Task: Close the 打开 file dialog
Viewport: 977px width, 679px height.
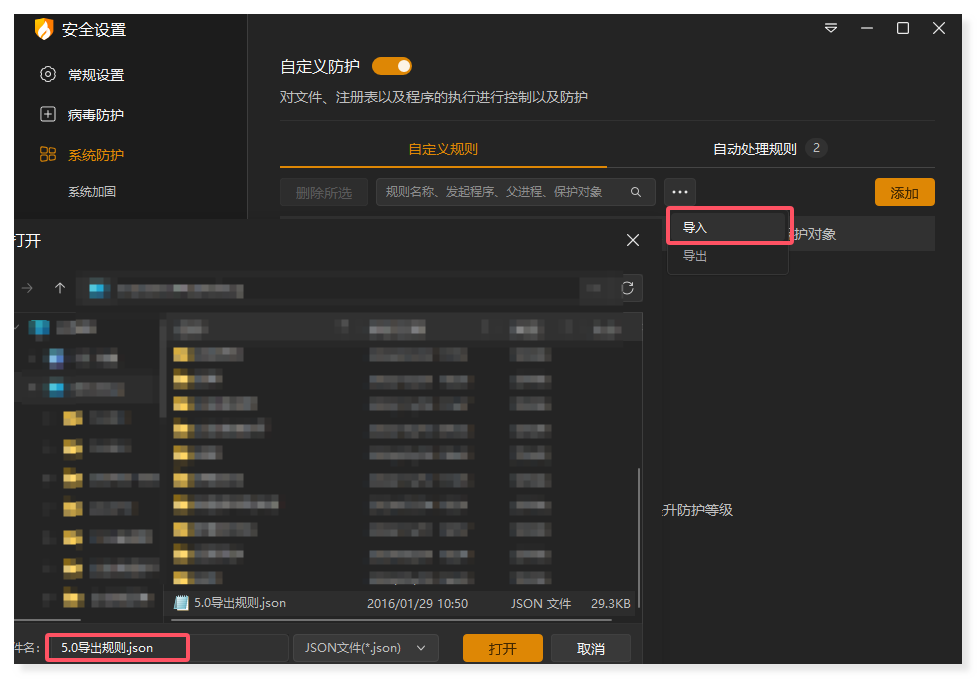Action: click(632, 240)
